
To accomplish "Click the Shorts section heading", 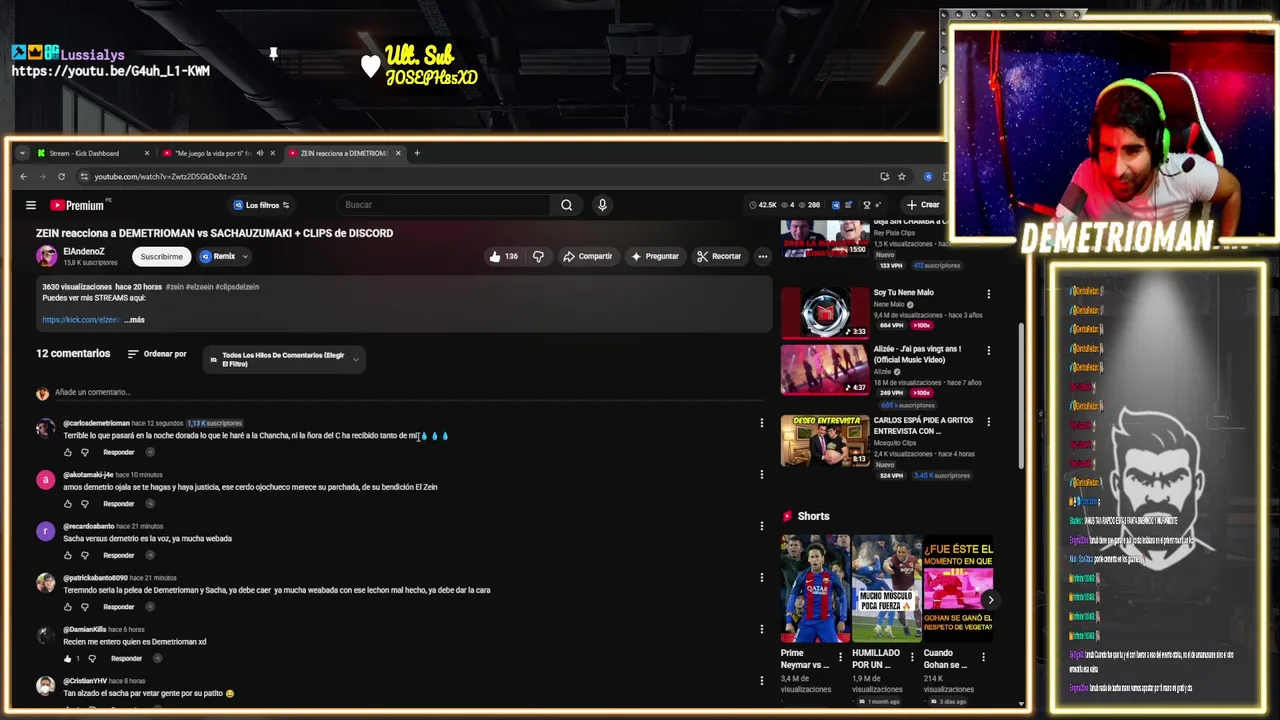I will tap(813, 516).
